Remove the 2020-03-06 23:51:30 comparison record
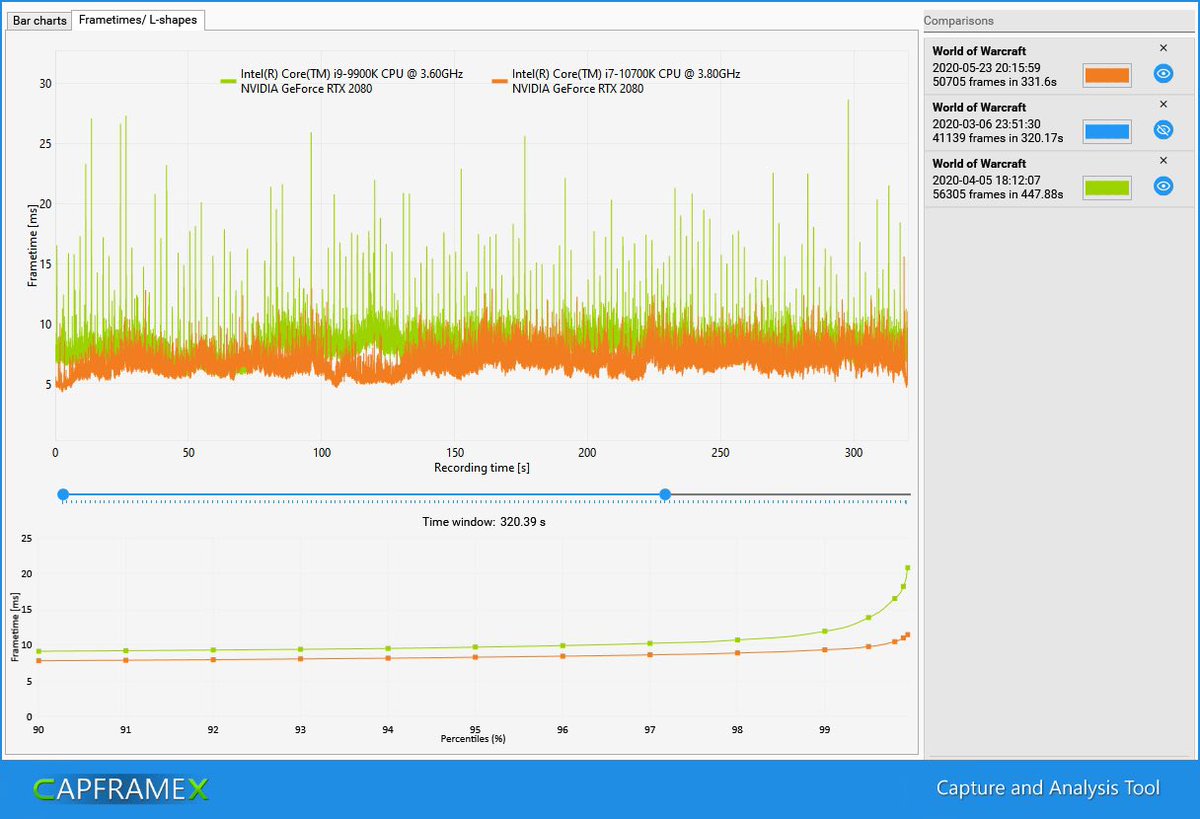Viewport: 1200px width, 819px height. tap(1163, 104)
